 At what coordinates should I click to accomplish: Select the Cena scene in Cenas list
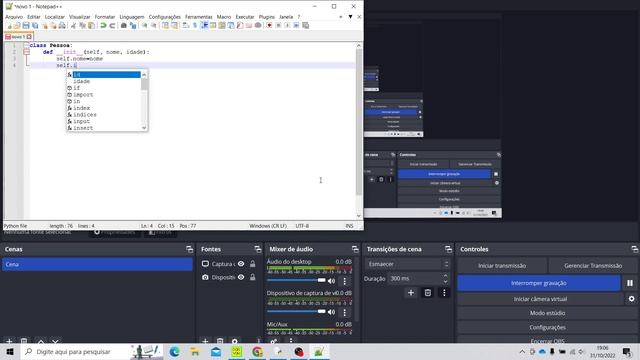[97, 264]
